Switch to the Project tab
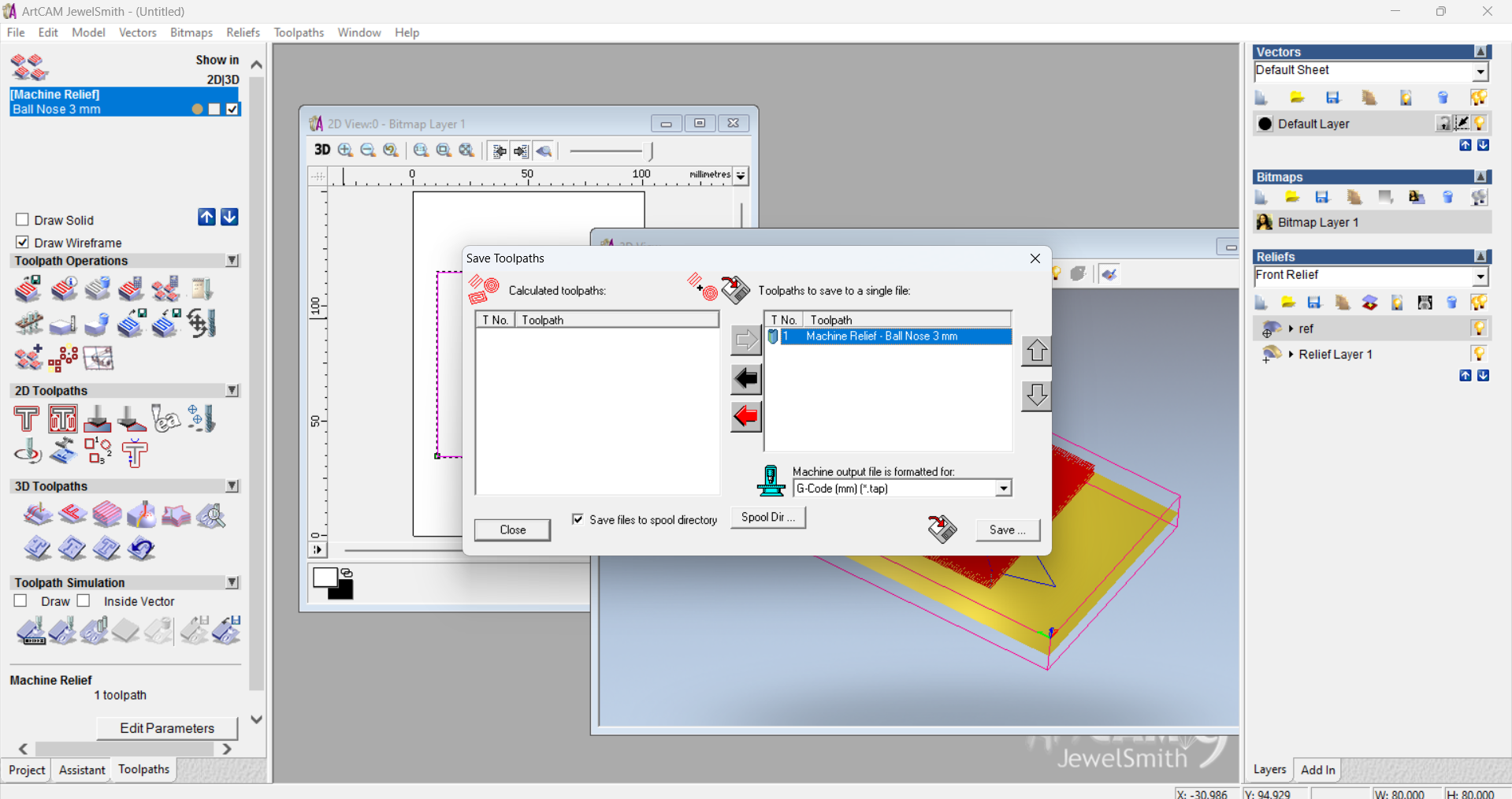This screenshot has width=1512, height=799. pos(27,770)
